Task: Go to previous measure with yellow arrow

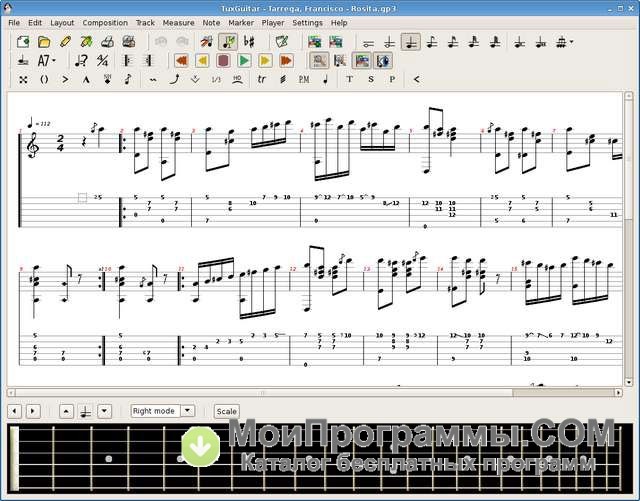Action: click(202, 61)
